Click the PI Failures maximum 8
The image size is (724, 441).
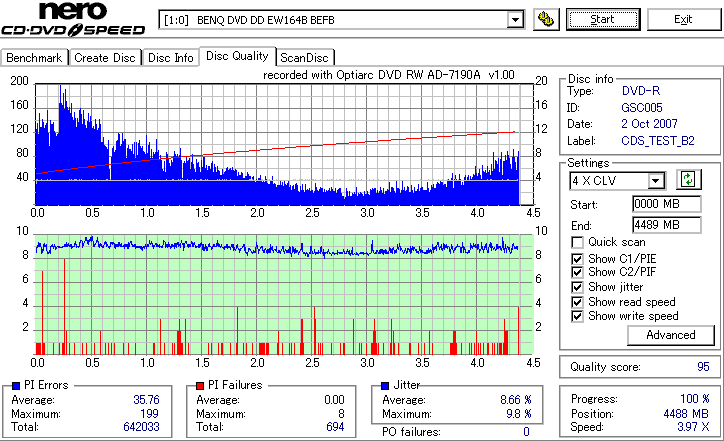tap(341, 414)
